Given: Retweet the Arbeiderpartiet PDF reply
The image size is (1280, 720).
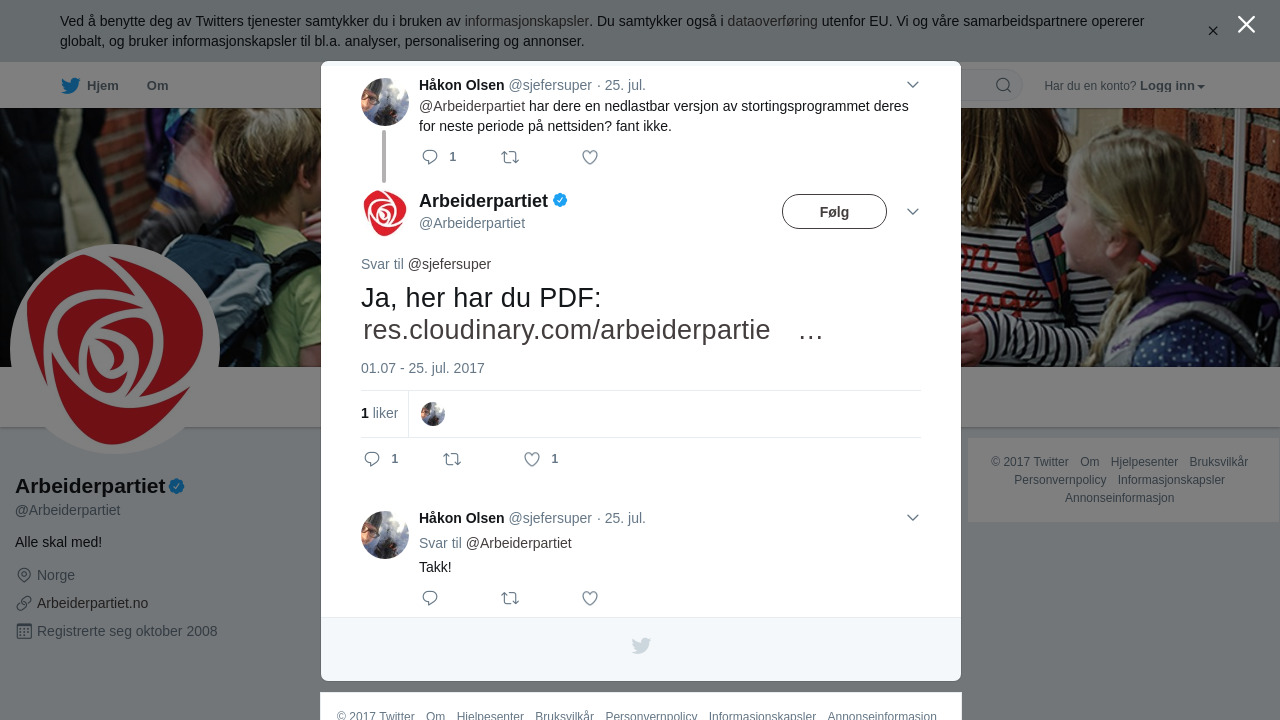Looking at the screenshot, I should click(x=452, y=459).
